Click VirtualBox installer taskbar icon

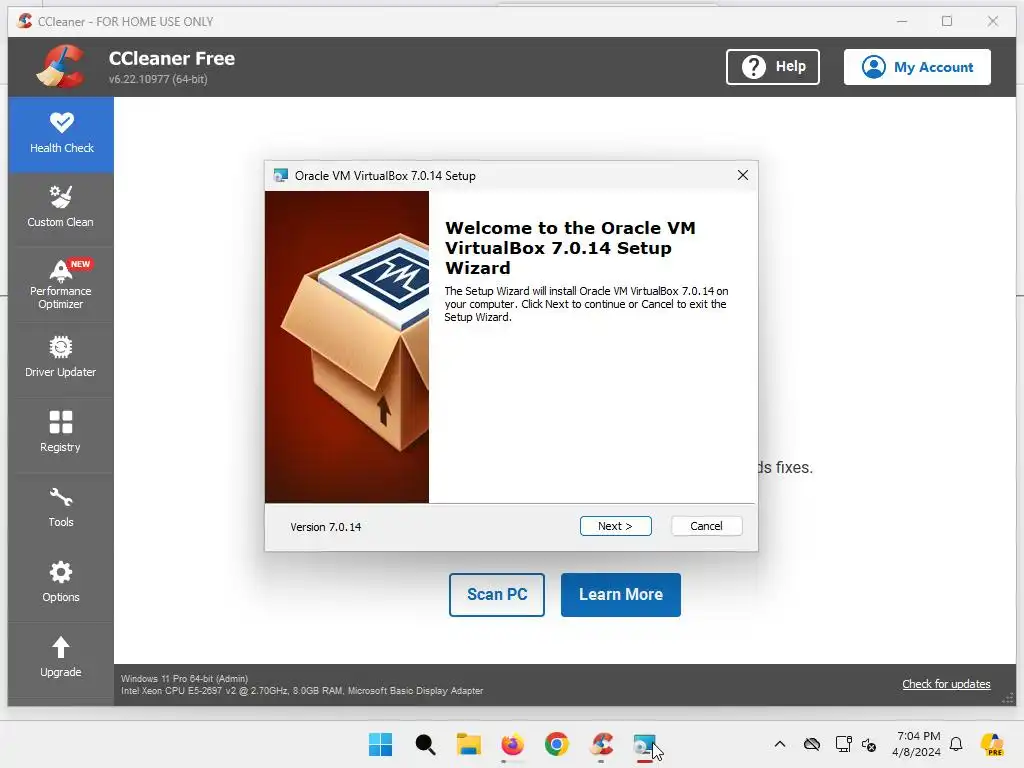click(x=645, y=744)
